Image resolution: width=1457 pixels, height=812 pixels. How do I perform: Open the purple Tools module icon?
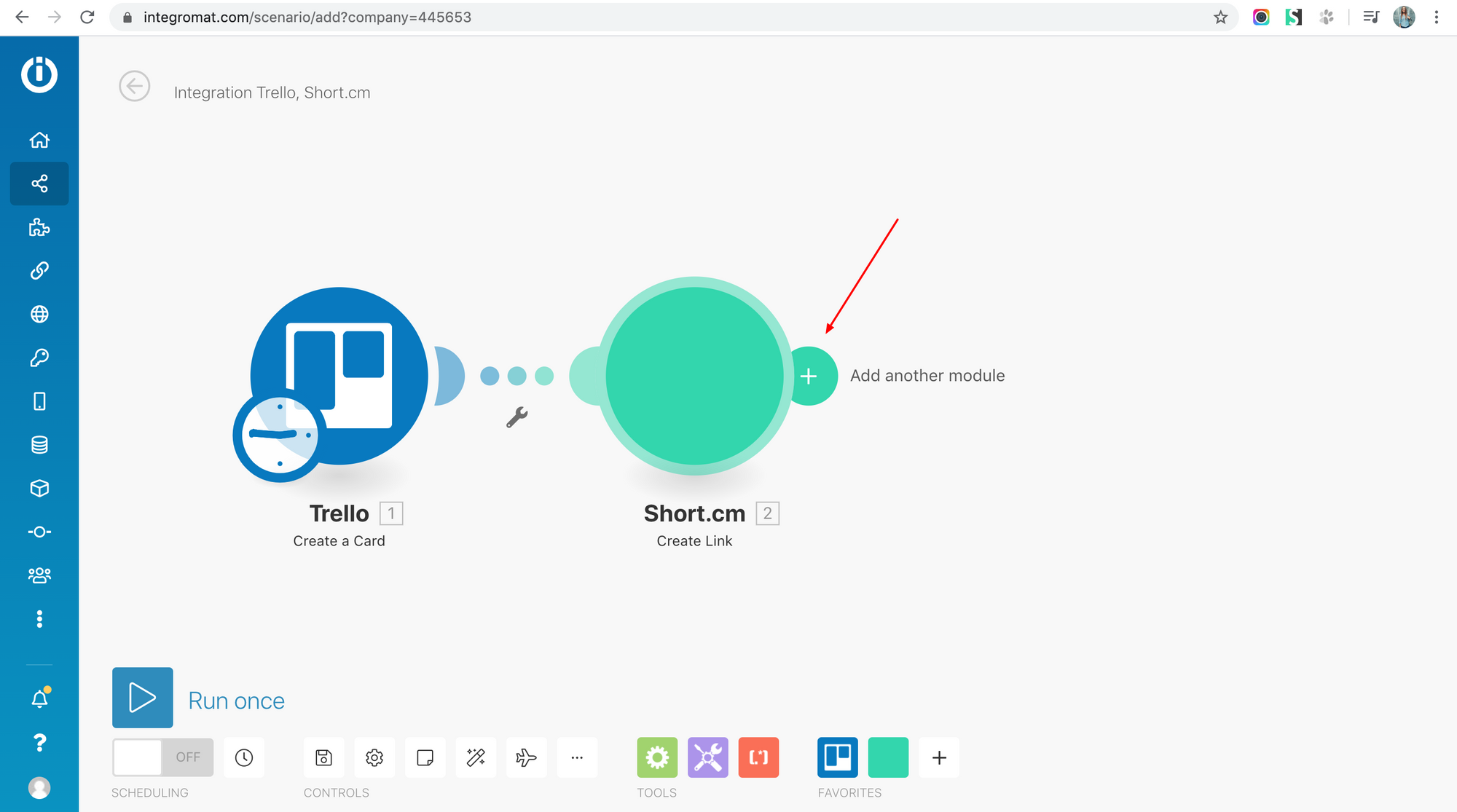click(x=707, y=757)
